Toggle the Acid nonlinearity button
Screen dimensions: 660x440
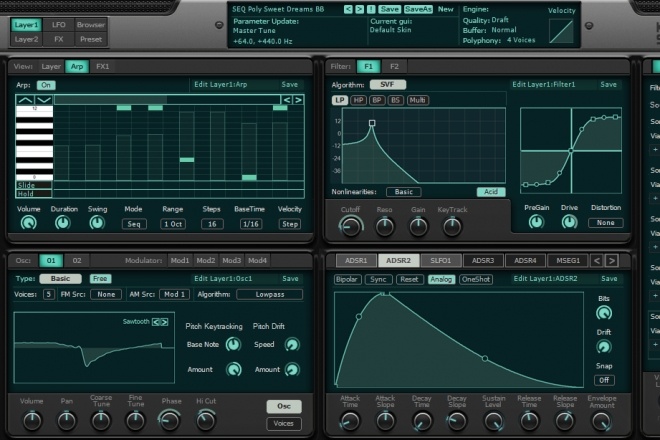click(x=491, y=192)
